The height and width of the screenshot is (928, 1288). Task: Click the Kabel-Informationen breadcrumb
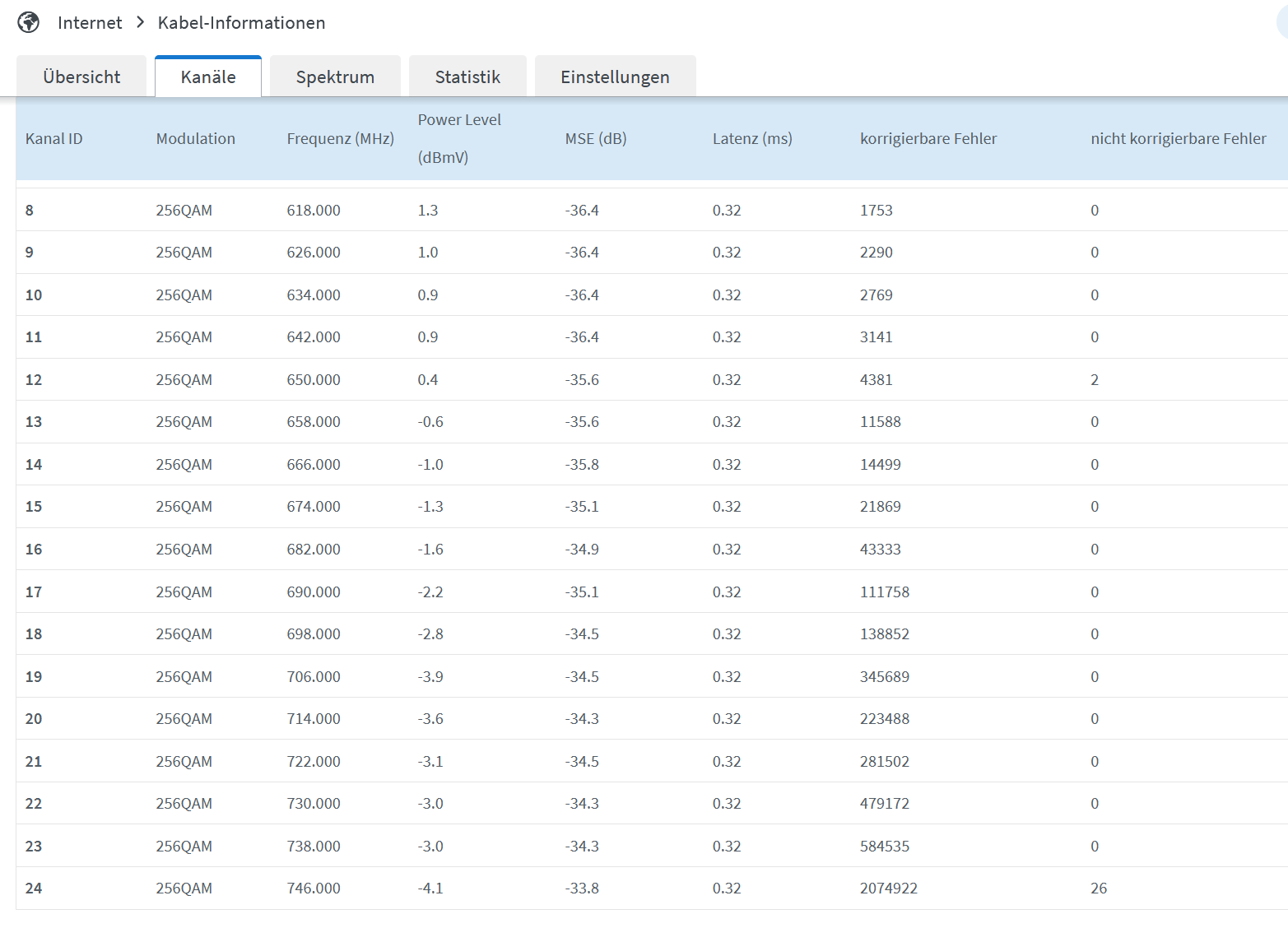(241, 23)
